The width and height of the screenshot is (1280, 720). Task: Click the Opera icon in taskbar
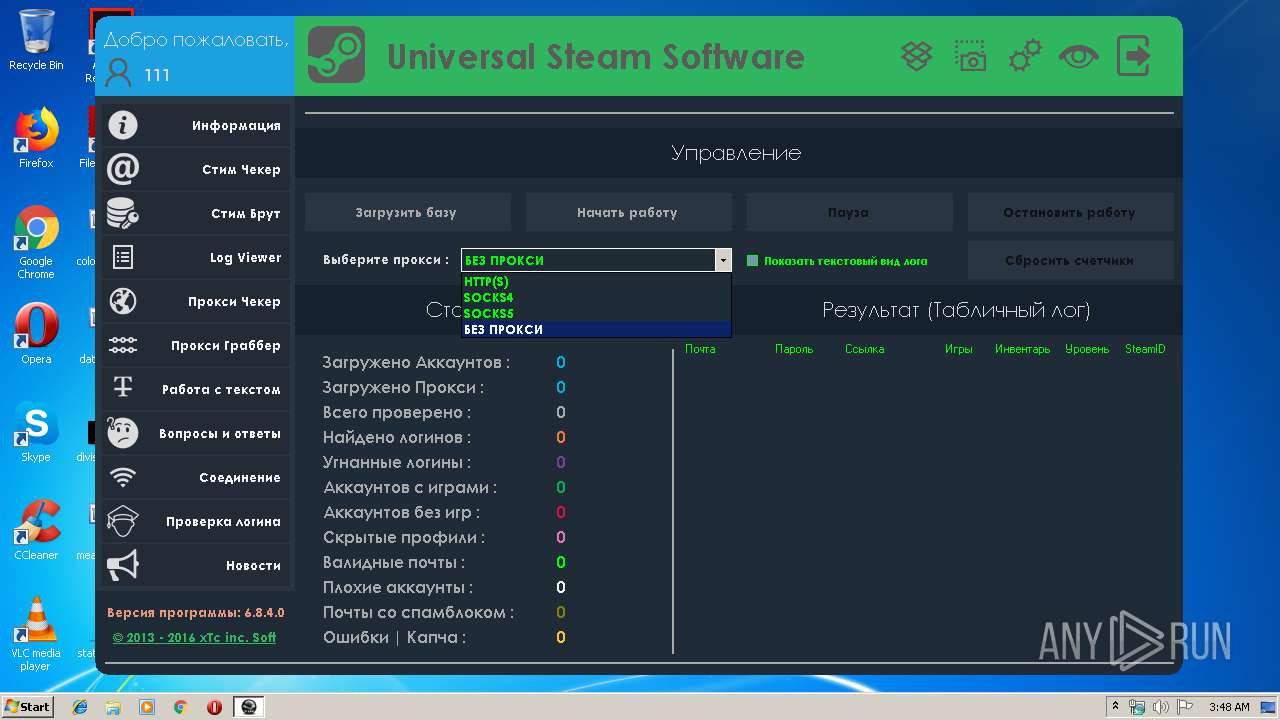[214, 707]
